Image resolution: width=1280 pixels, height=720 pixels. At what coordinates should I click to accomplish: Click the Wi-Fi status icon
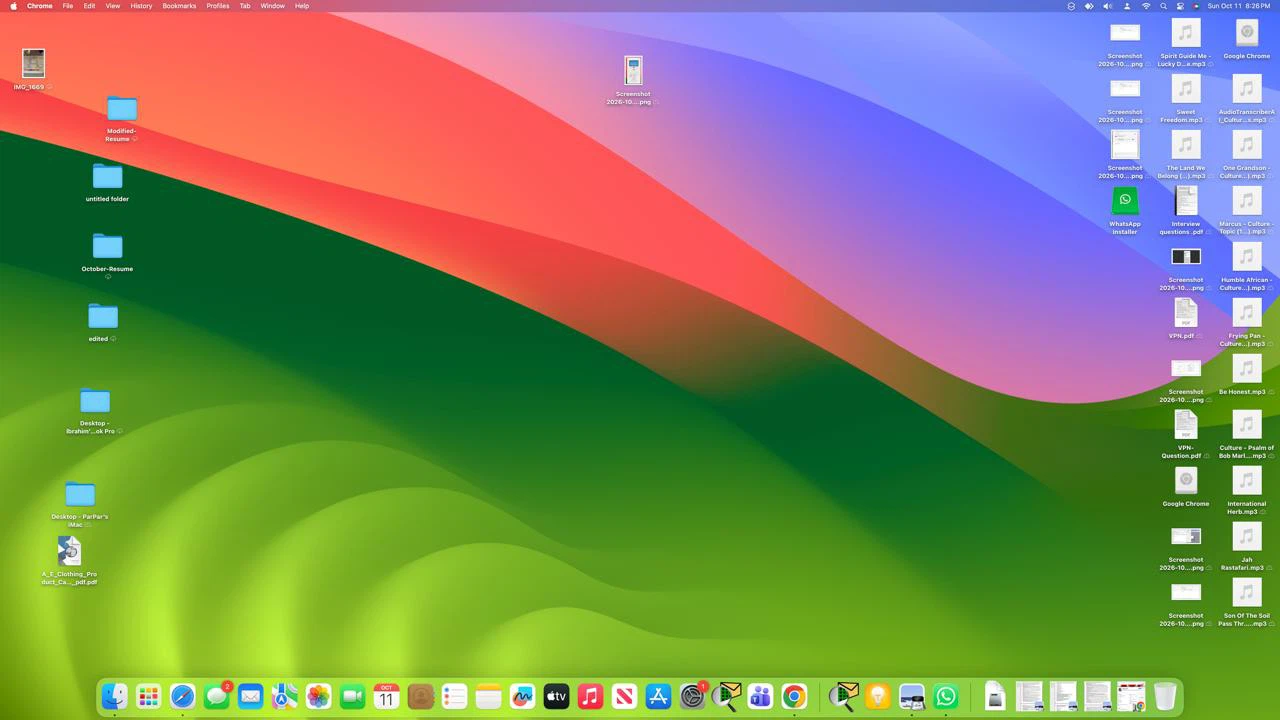click(1146, 6)
